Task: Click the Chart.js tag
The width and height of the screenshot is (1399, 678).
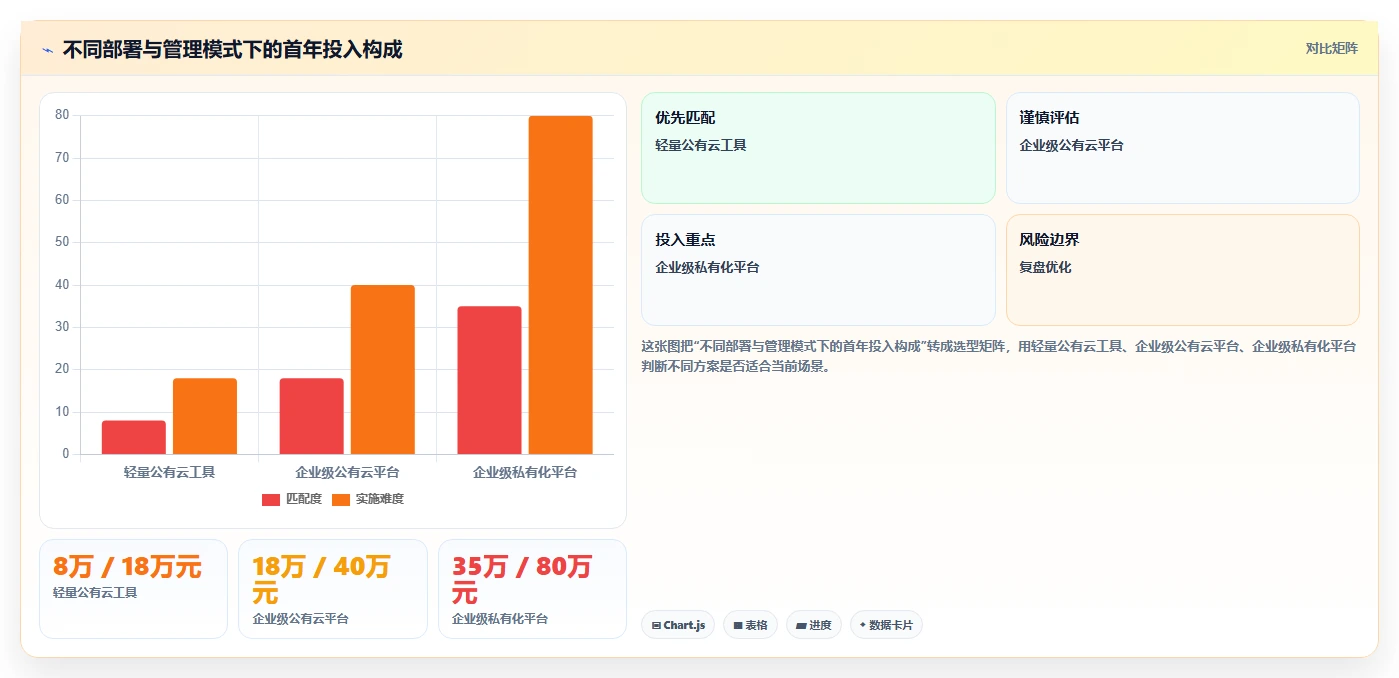Action: [678, 625]
